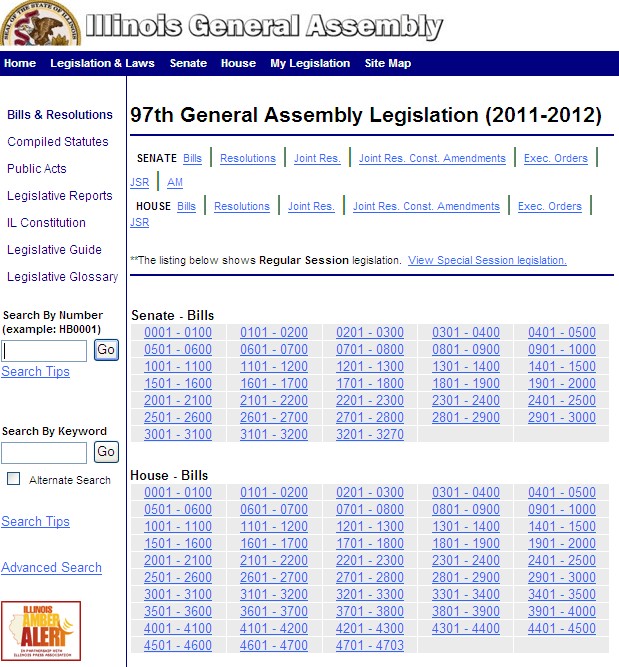This screenshot has width=619, height=667.
Task: Go to the House menu item
Action: (x=238, y=63)
